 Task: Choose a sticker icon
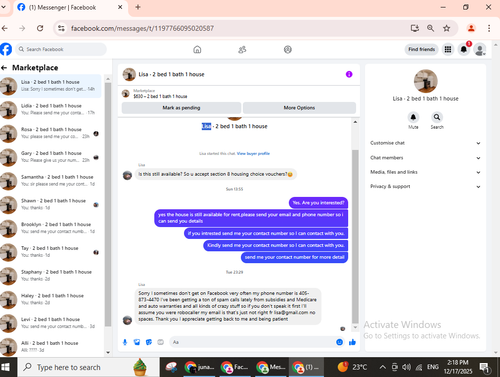pyautogui.click(x=149, y=342)
